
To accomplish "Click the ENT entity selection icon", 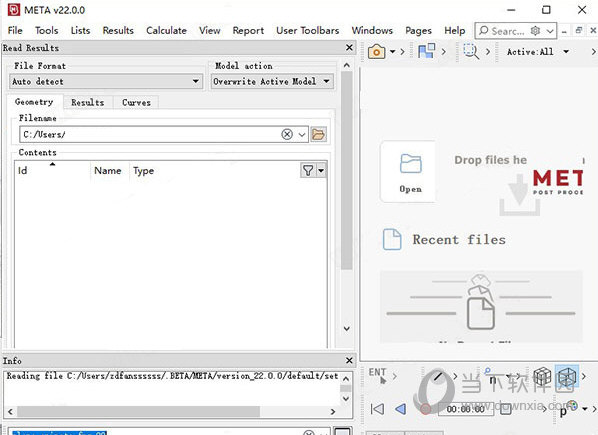I will pyautogui.click(x=378, y=375).
